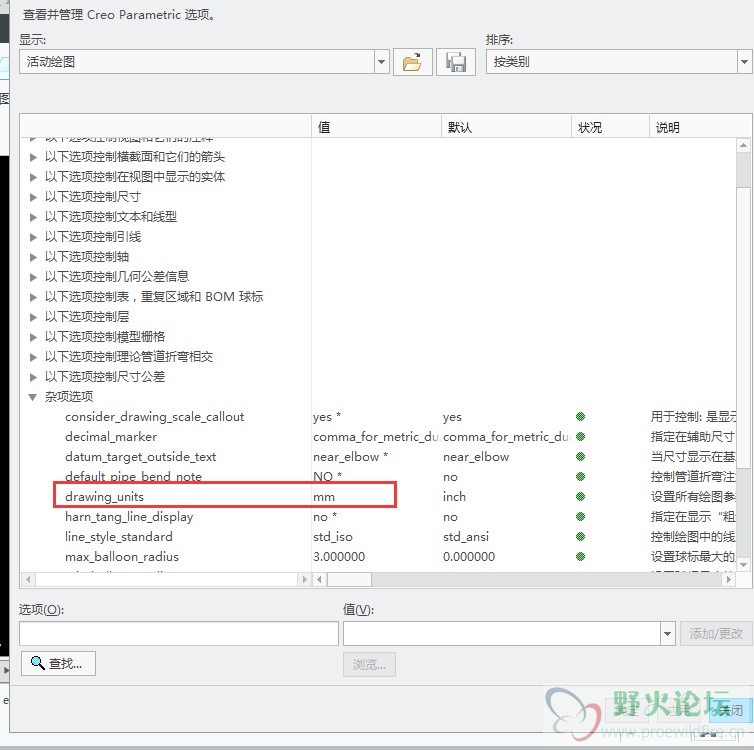754x750 pixels.
Task: Click status dot for harn_tang_line_display
Action: (x=580, y=517)
